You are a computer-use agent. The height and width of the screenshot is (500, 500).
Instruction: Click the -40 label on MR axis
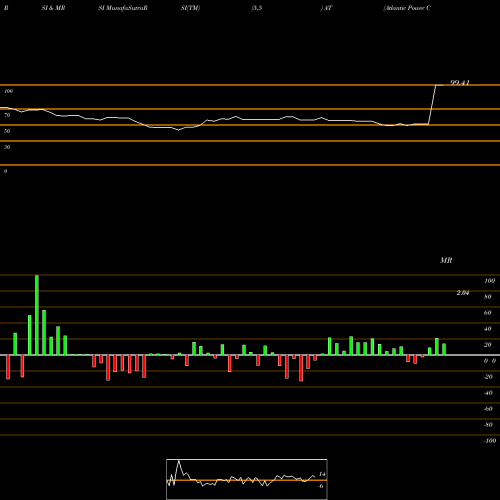(488, 393)
